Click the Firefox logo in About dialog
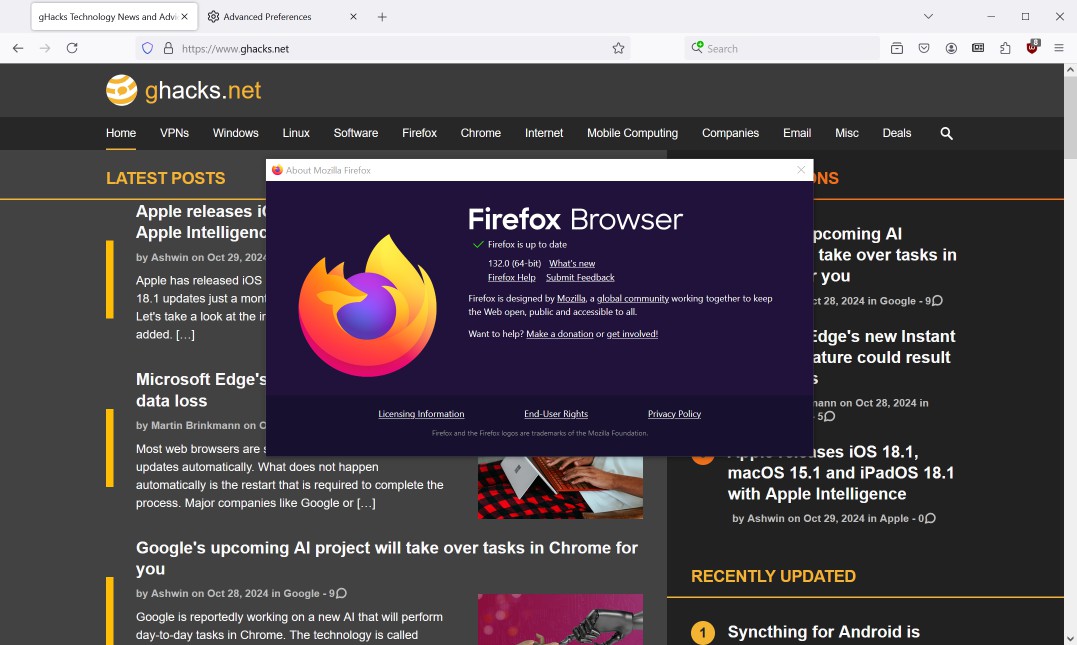The image size is (1077, 645). pyautogui.click(x=367, y=306)
